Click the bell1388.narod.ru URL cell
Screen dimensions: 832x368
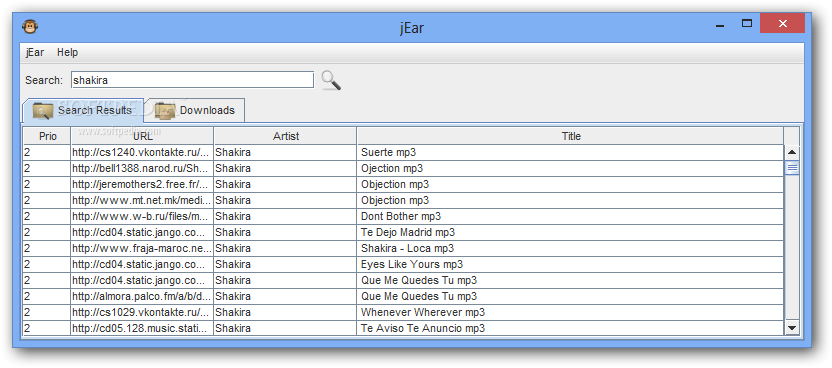[x=142, y=169]
